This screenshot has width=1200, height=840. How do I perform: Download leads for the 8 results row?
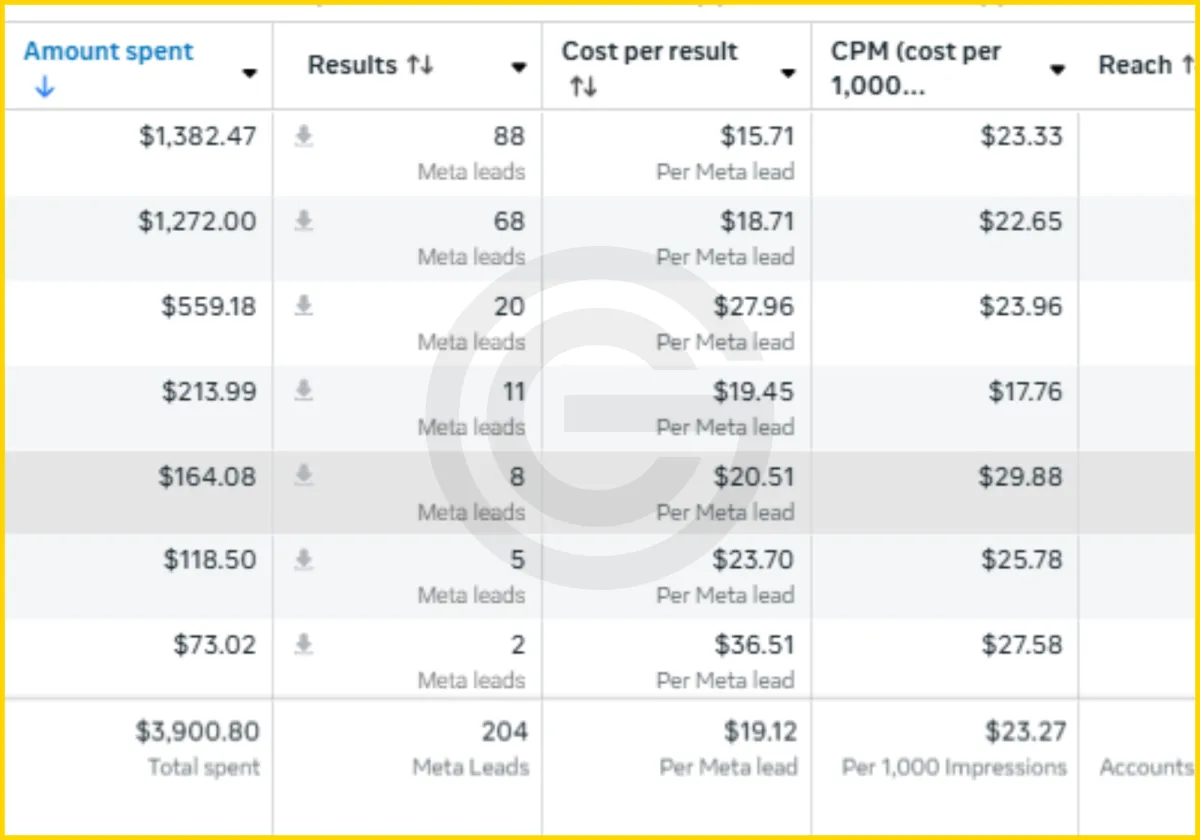coord(304,477)
